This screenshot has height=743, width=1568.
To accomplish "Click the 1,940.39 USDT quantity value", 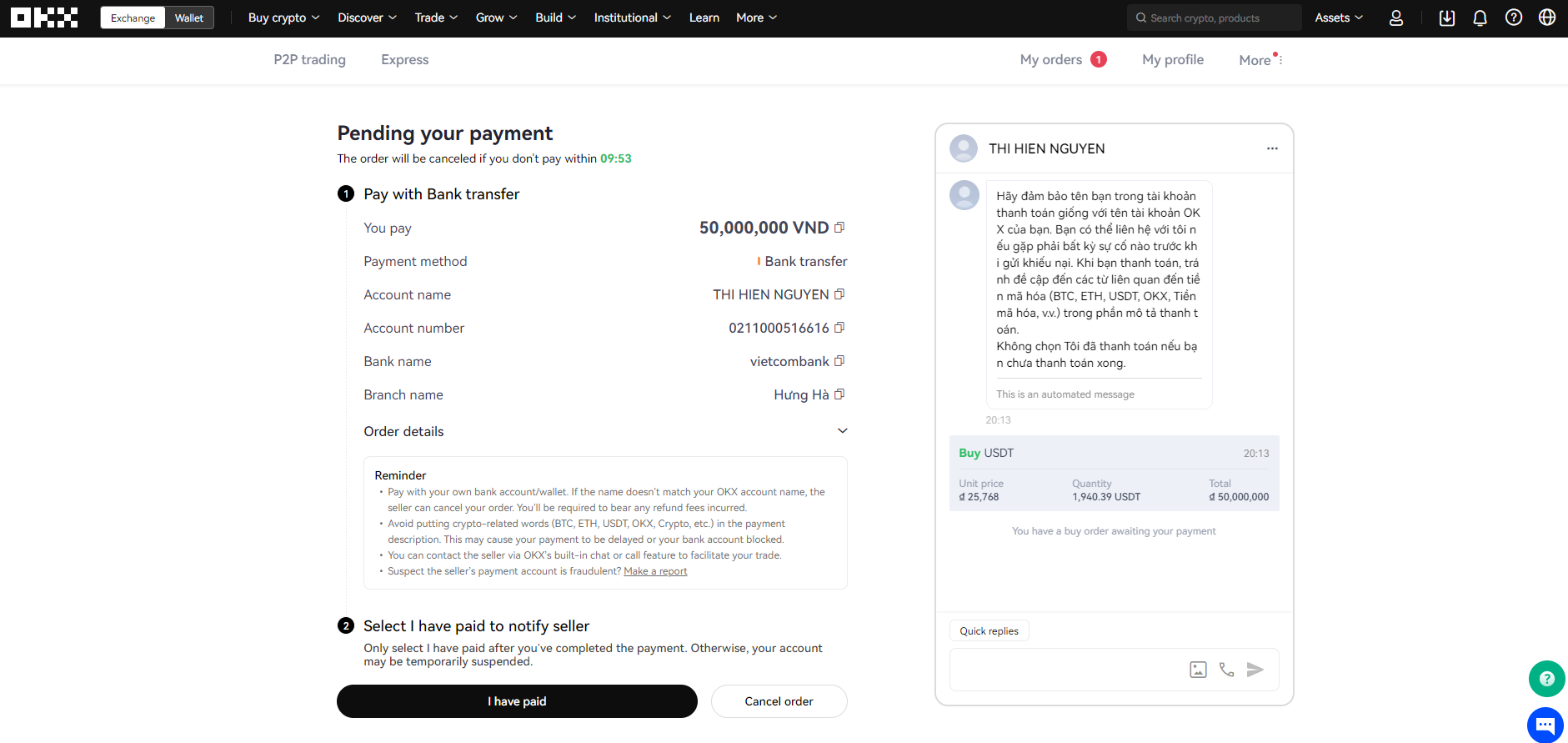I will [x=1106, y=497].
